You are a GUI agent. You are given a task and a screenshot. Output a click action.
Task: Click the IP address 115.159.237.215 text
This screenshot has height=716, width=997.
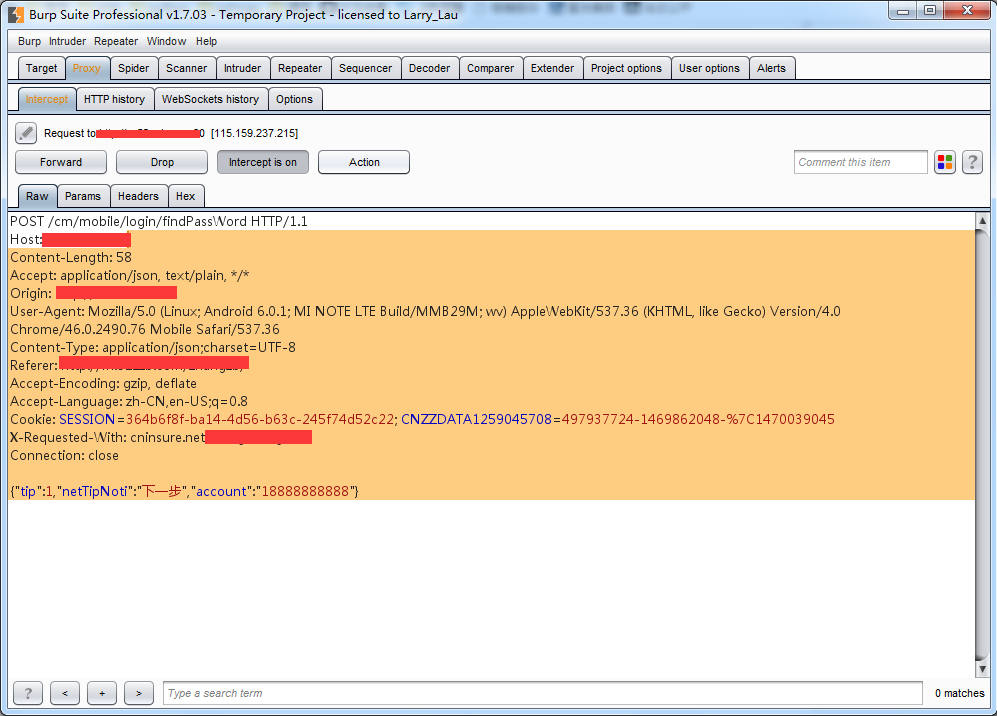pyautogui.click(x=254, y=133)
